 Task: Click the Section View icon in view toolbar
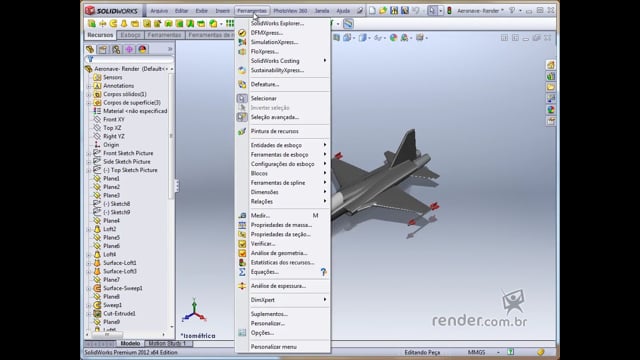pos(336,38)
